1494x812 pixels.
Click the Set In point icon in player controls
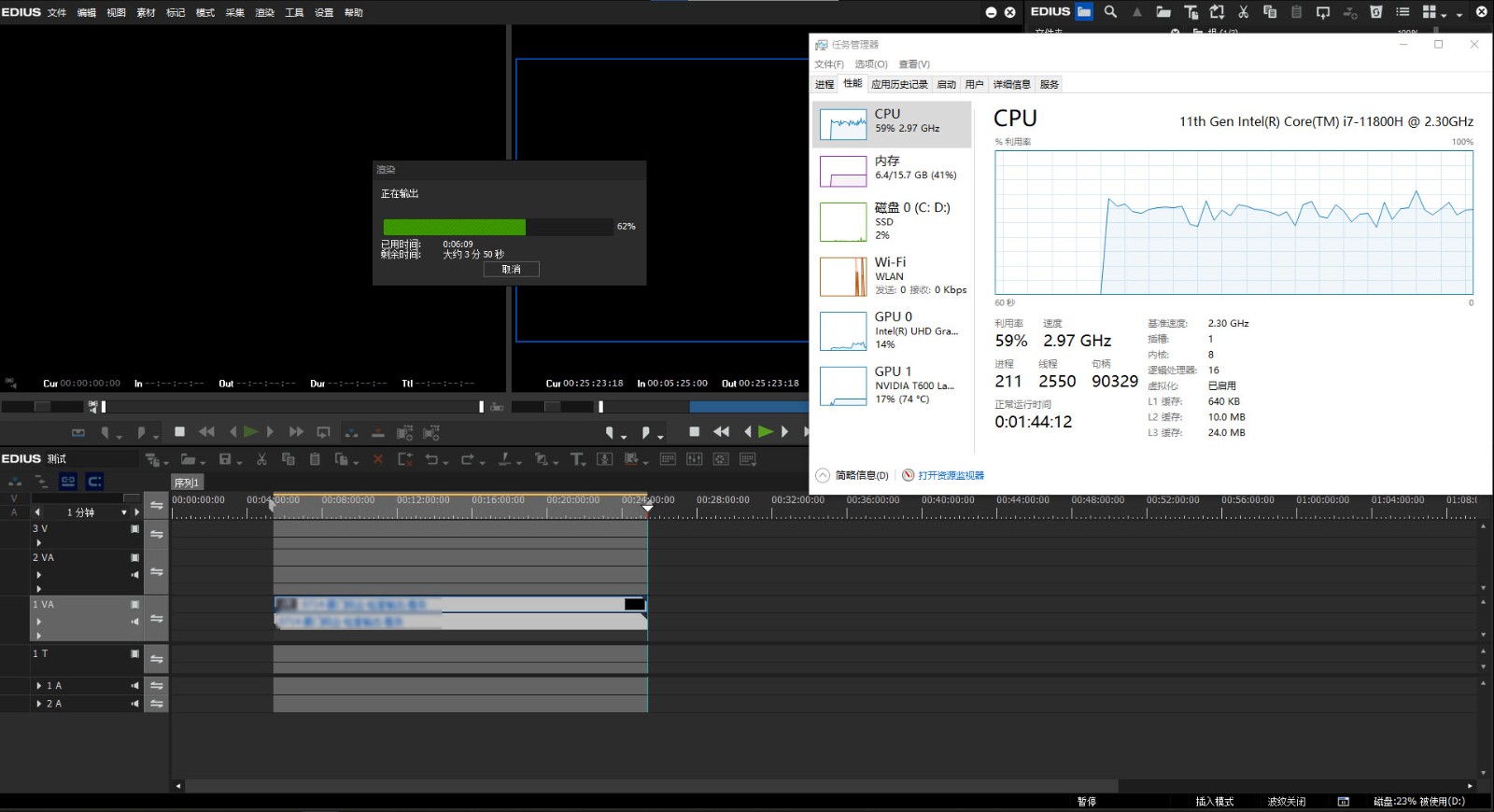pos(106,432)
